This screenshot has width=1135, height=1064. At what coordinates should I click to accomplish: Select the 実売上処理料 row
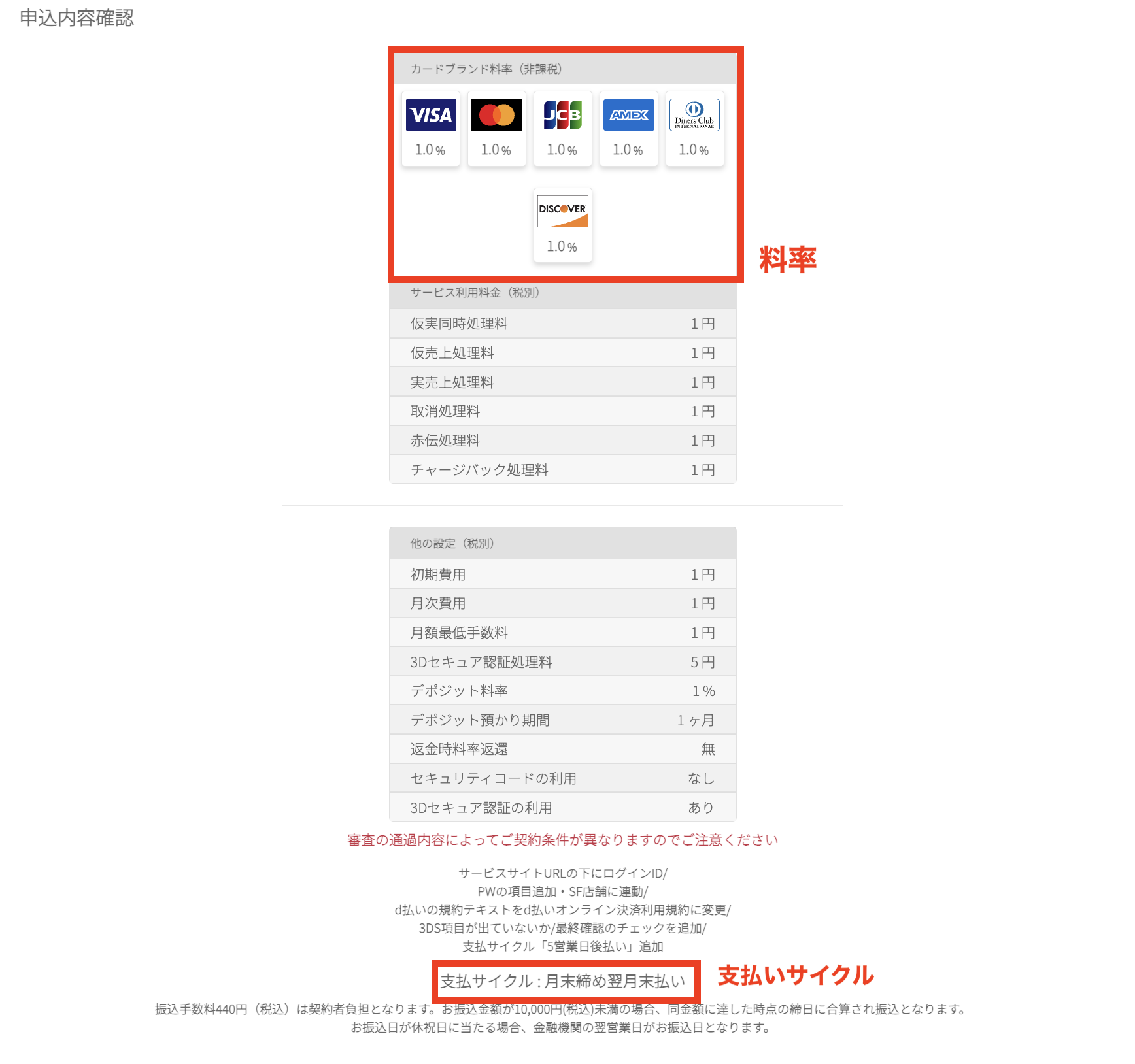click(563, 382)
